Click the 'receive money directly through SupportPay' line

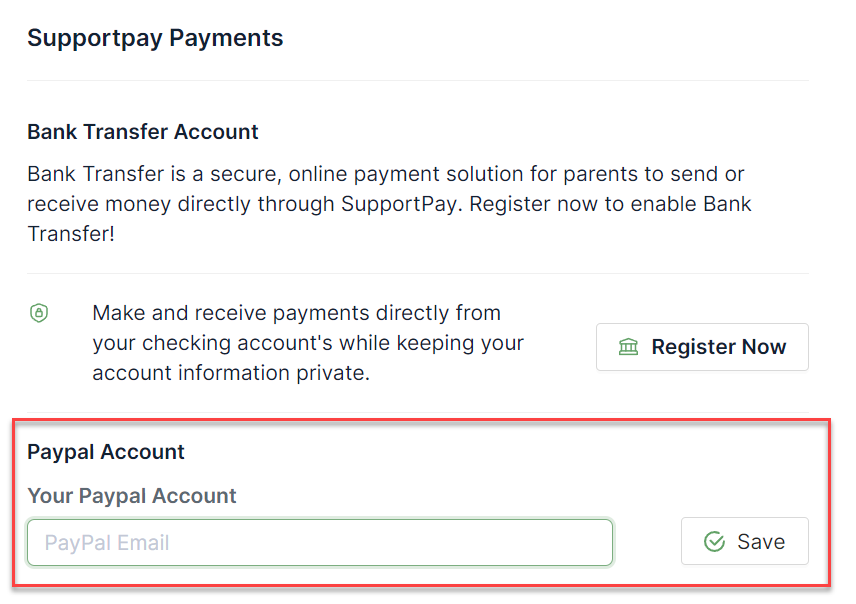(243, 204)
